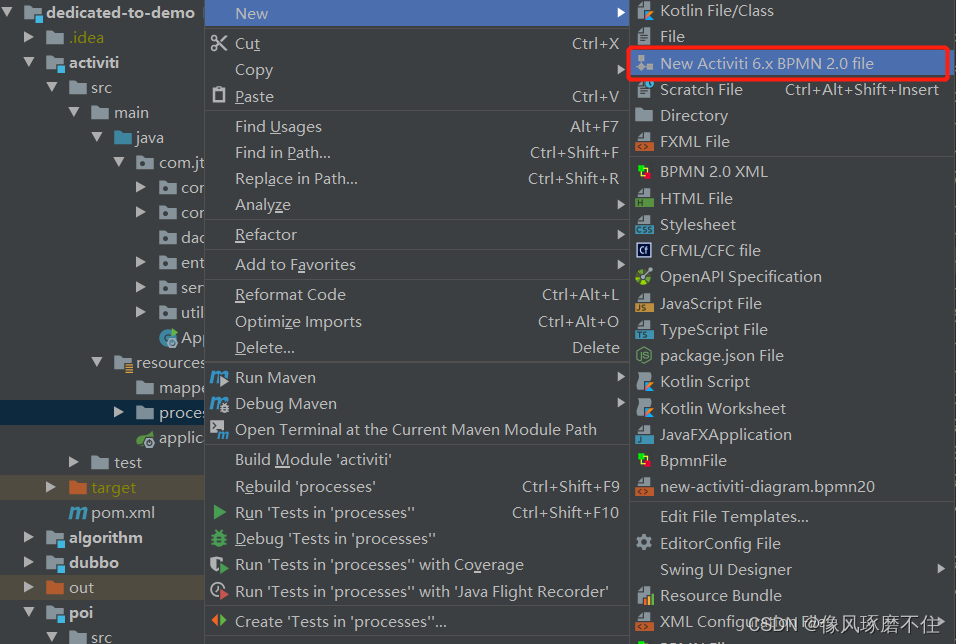Click the Kotlin Script icon

644,382
